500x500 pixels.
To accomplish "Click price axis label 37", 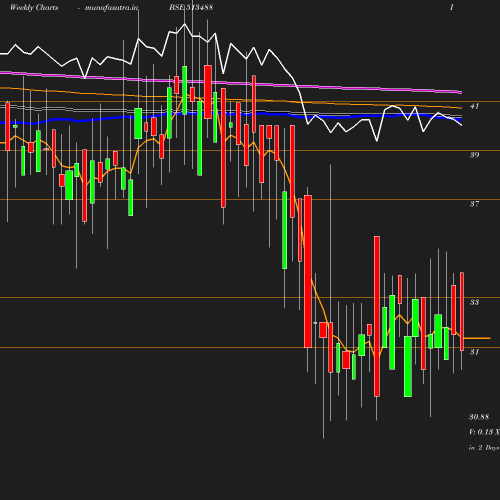I will point(474,204).
